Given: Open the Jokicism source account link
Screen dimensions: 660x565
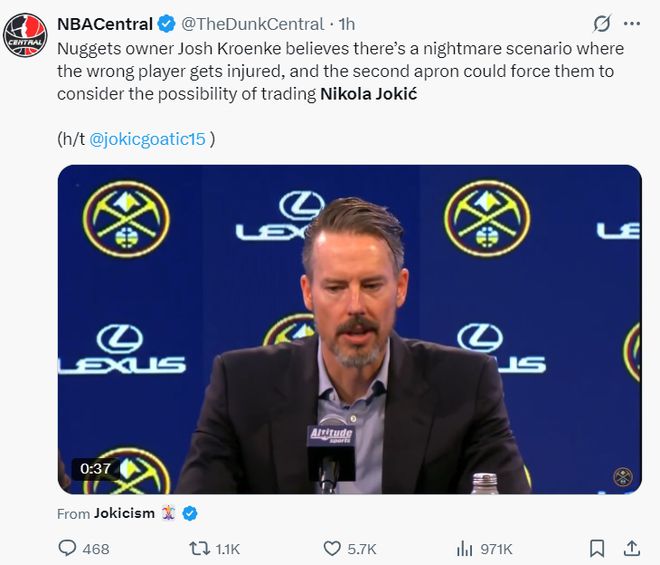Looking at the screenshot, I should [124, 513].
